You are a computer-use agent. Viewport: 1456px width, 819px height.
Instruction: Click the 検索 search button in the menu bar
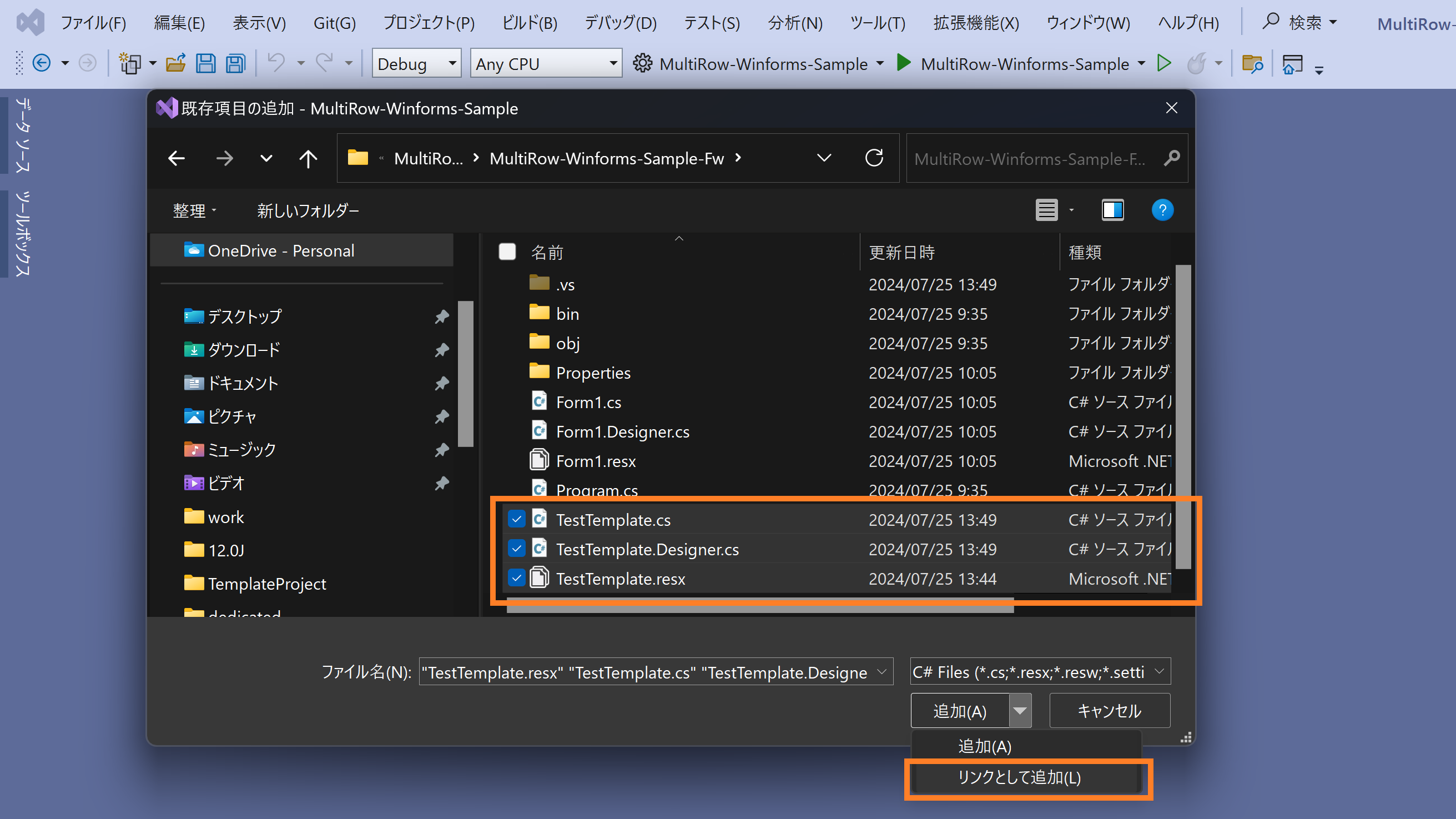[x=1299, y=23]
